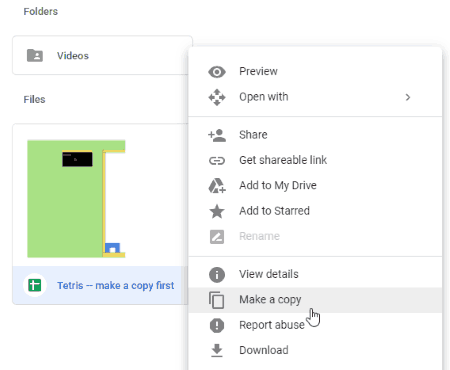Image resolution: width=450 pixels, height=370 pixels.
Task: Click the Files section heading
Action: [34, 100]
